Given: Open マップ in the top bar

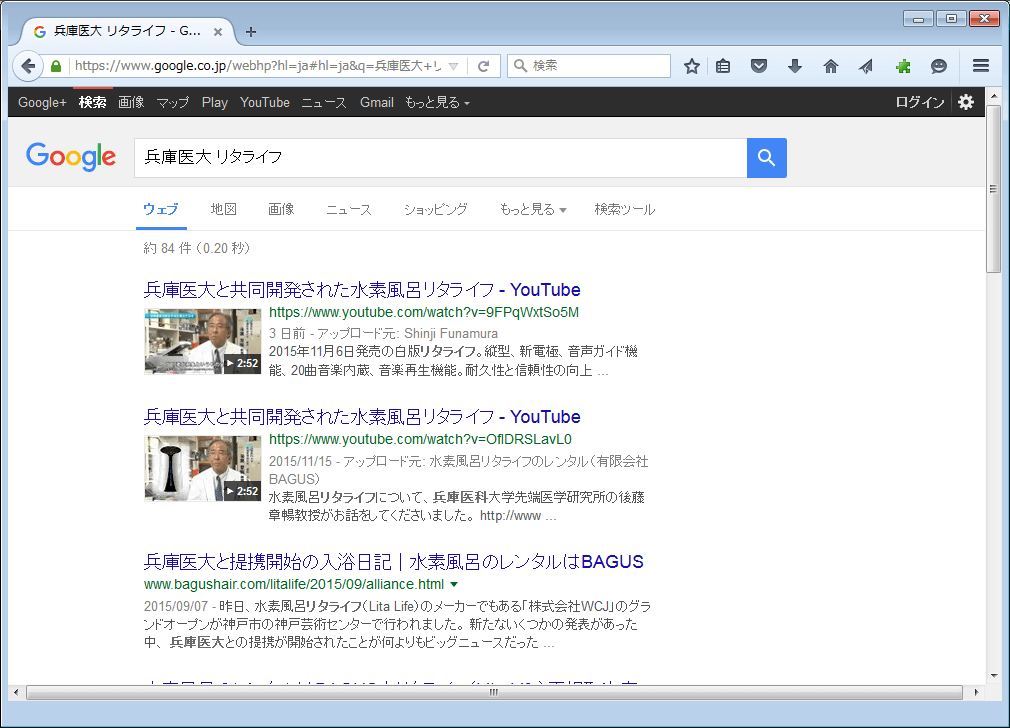Looking at the screenshot, I should (173, 102).
